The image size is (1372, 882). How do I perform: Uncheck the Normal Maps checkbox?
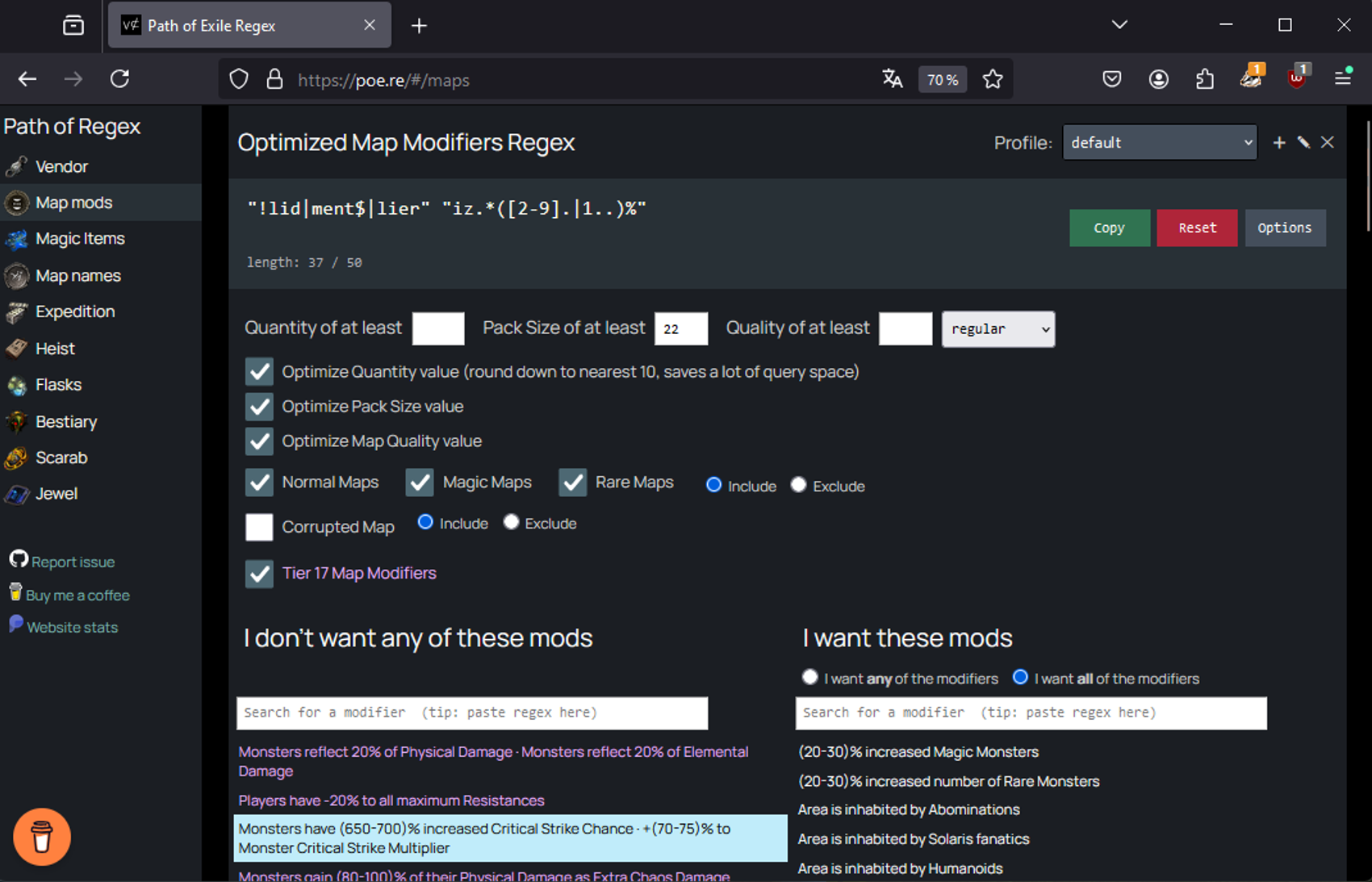tap(259, 483)
